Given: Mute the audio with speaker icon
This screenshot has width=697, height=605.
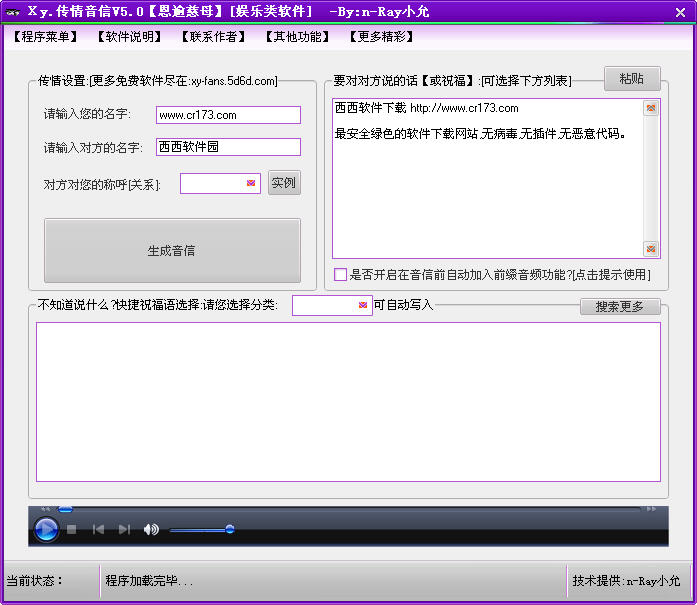Looking at the screenshot, I should click(x=151, y=529).
